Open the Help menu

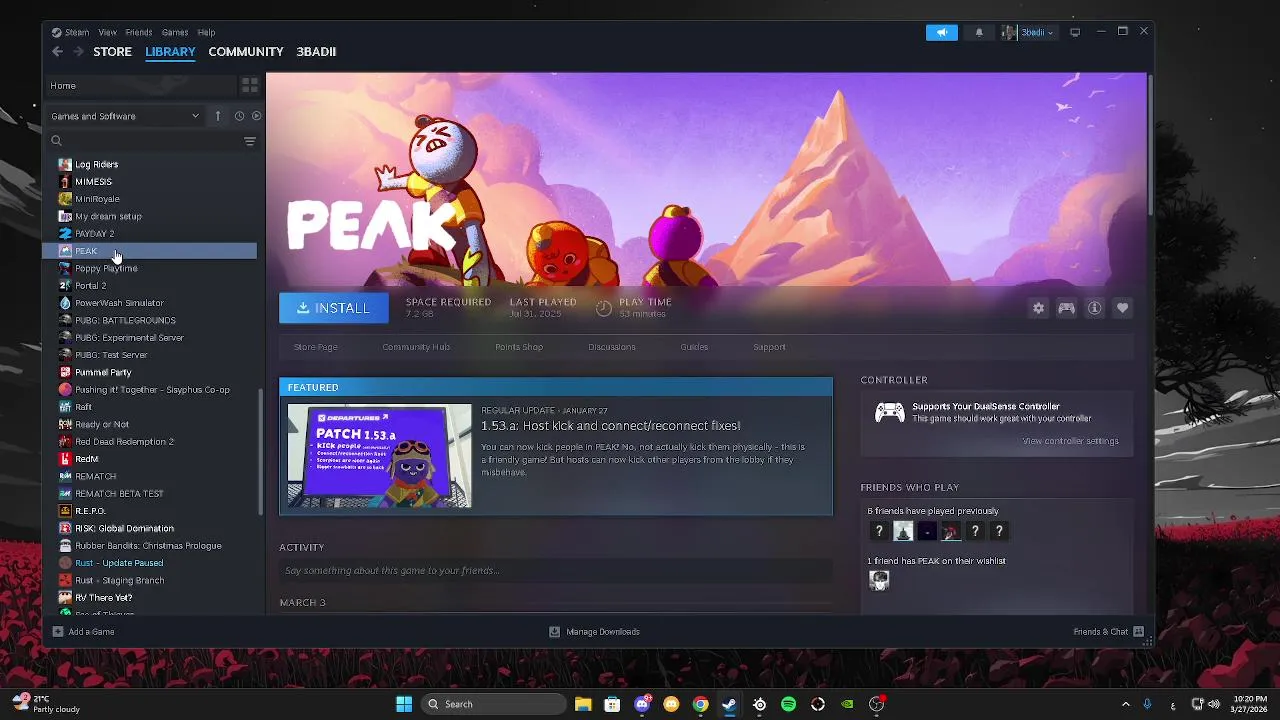[x=206, y=32]
